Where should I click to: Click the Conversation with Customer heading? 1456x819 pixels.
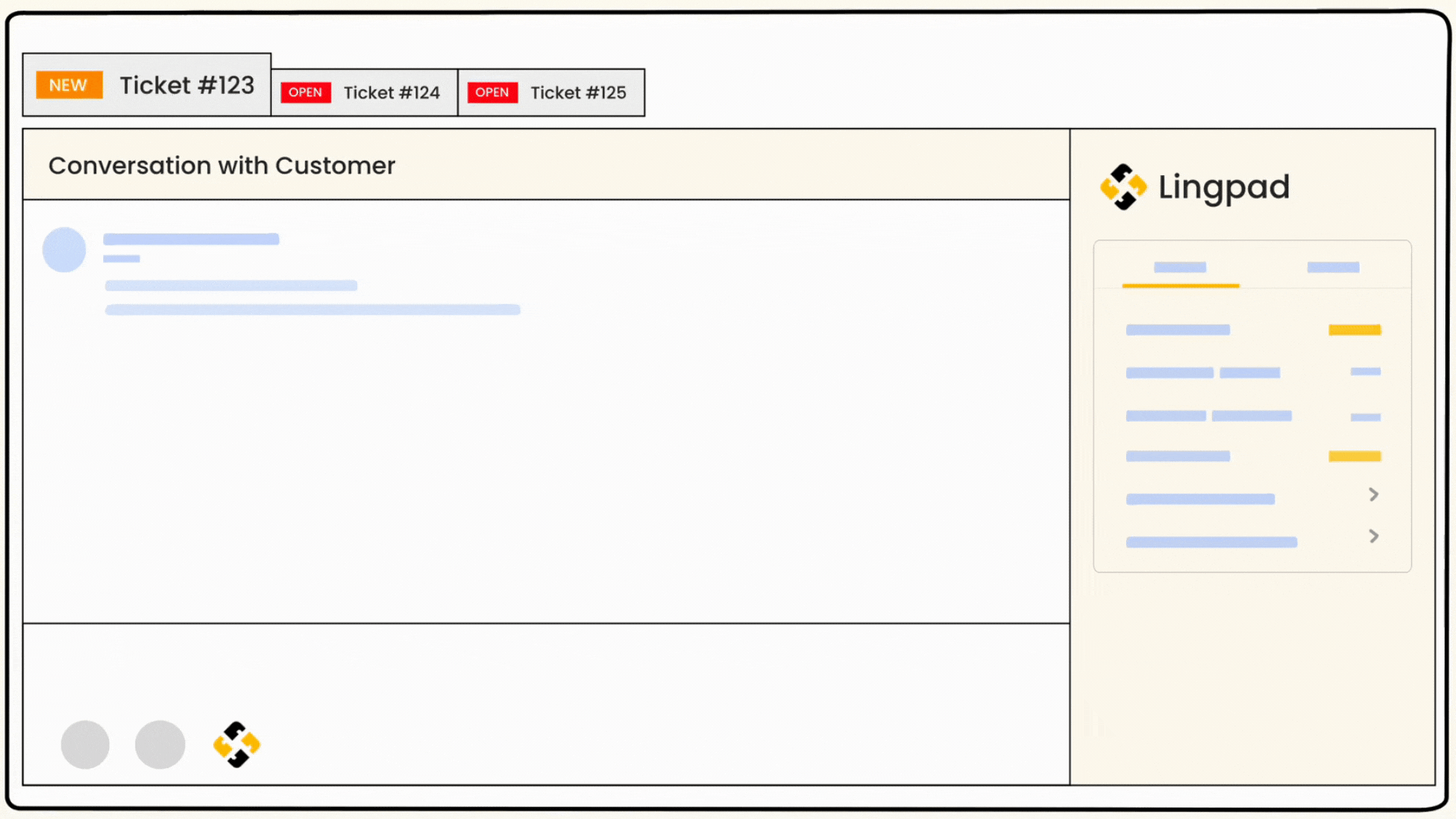(x=222, y=165)
